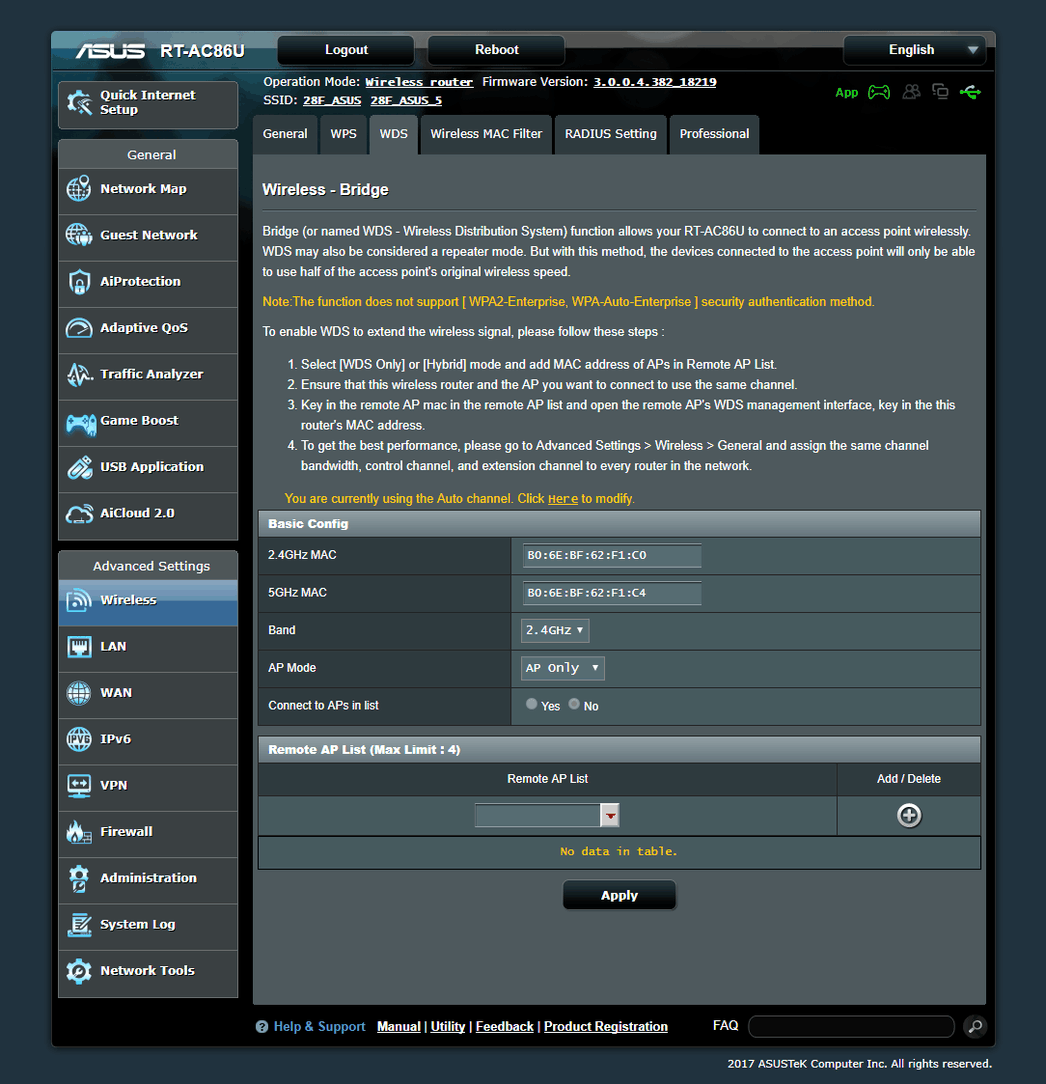Viewport: 1046px width, 1084px height.
Task: Open the AP Mode dropdown
Action: (563, 668)
